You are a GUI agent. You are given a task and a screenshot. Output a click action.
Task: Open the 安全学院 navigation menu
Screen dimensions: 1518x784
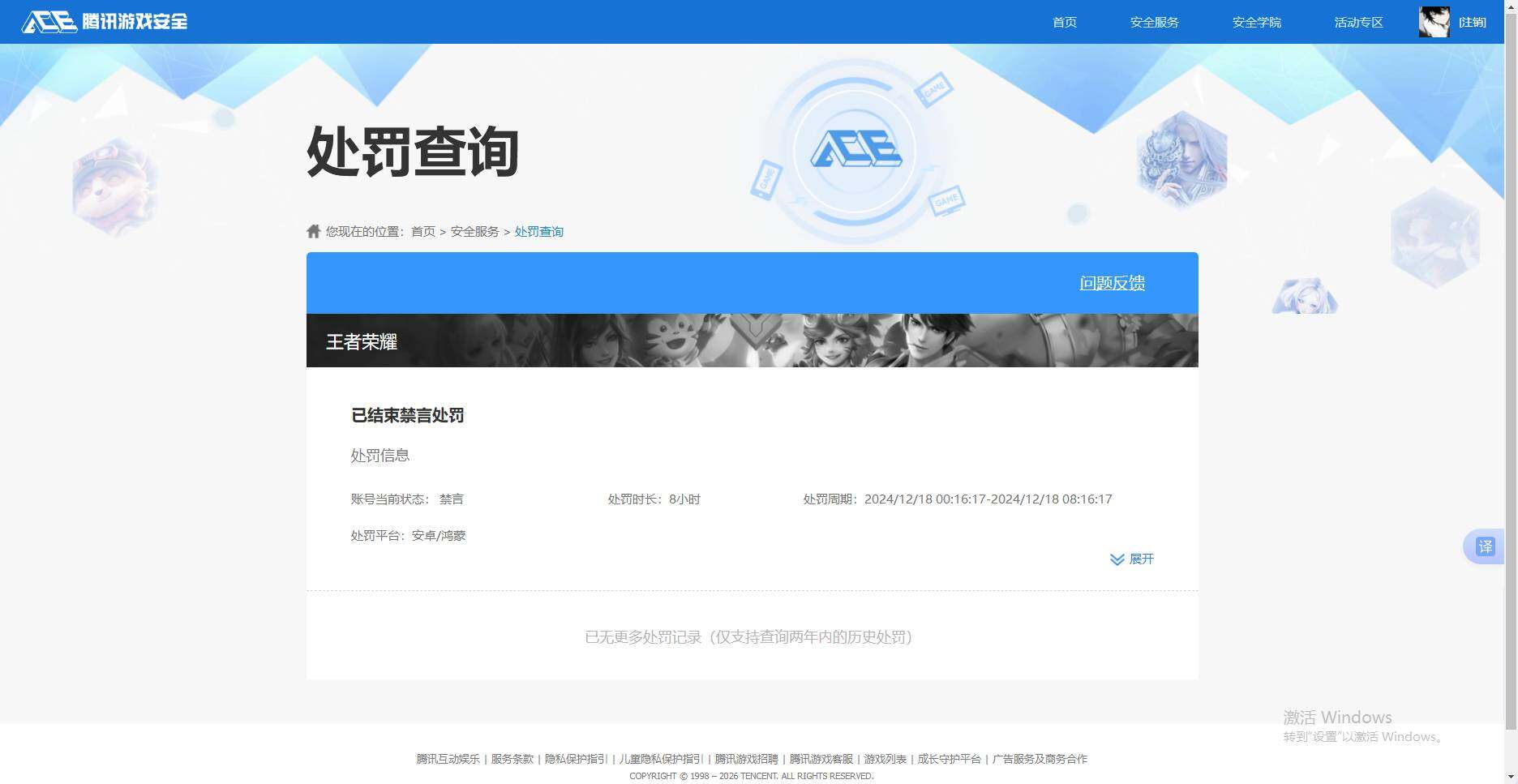(1256, 22)
